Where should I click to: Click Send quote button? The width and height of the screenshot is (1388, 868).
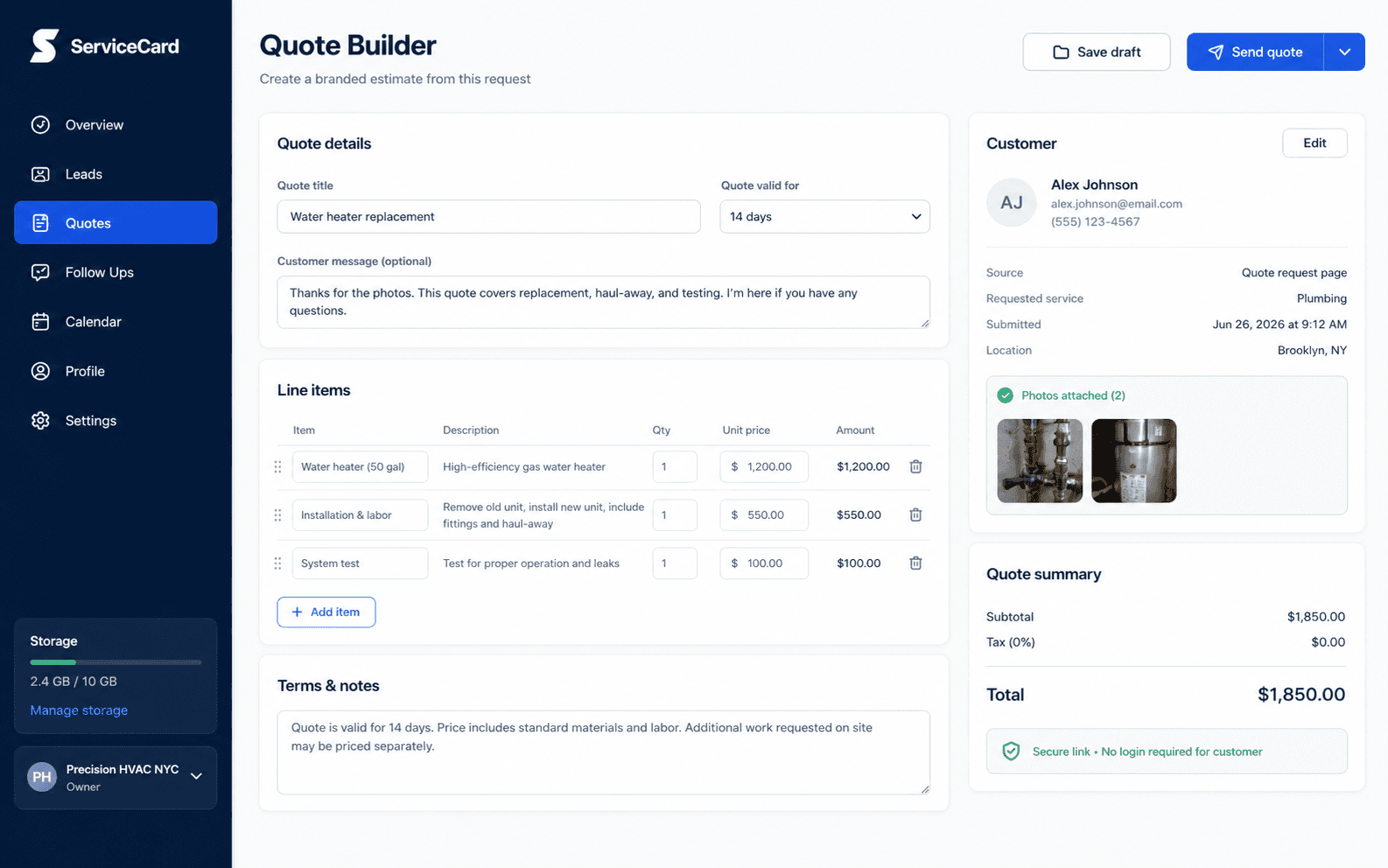click(1255, 52)
